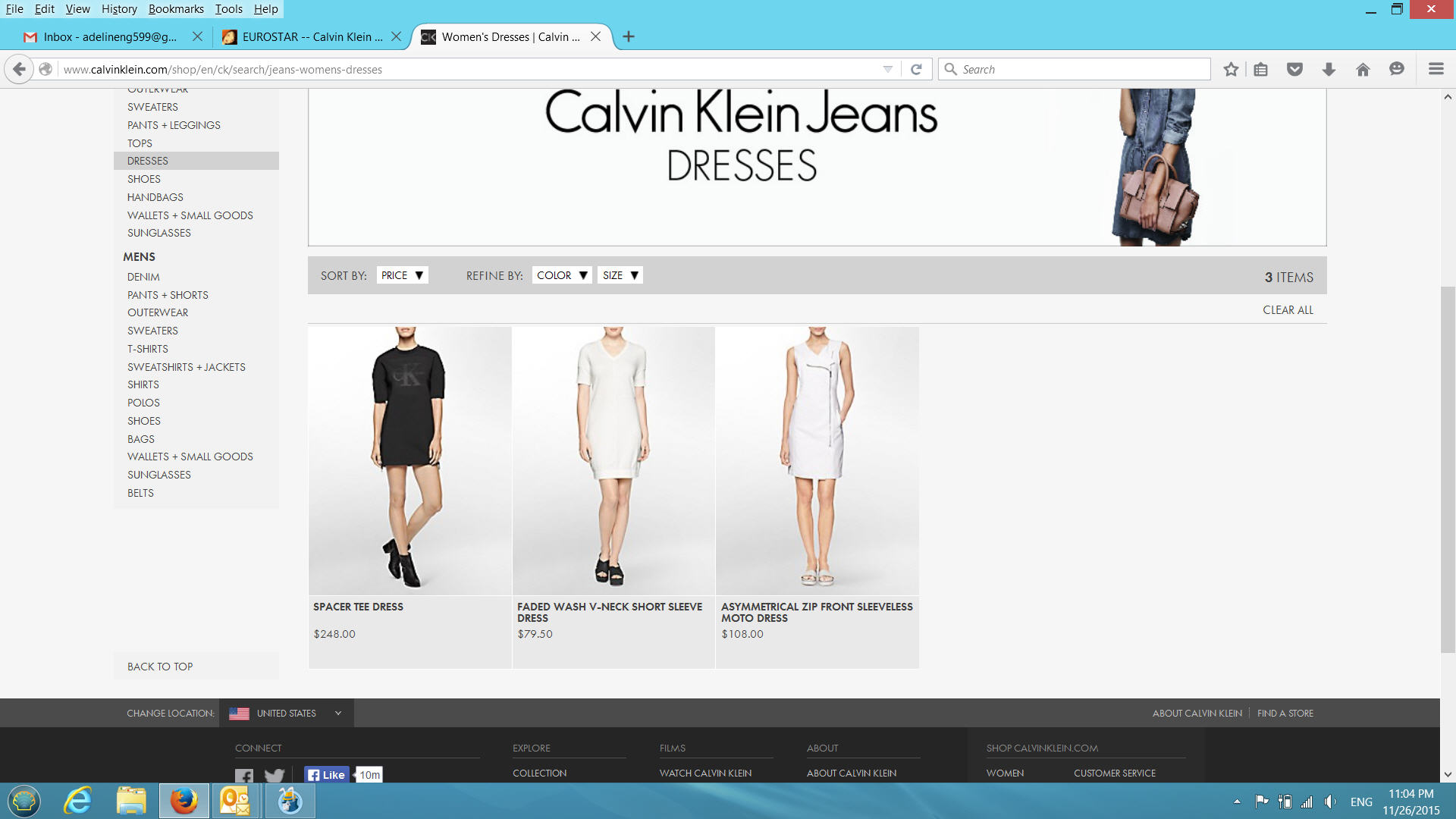Open the File menu
This screenshot has height=819, width=1456.
pos(14,9)
